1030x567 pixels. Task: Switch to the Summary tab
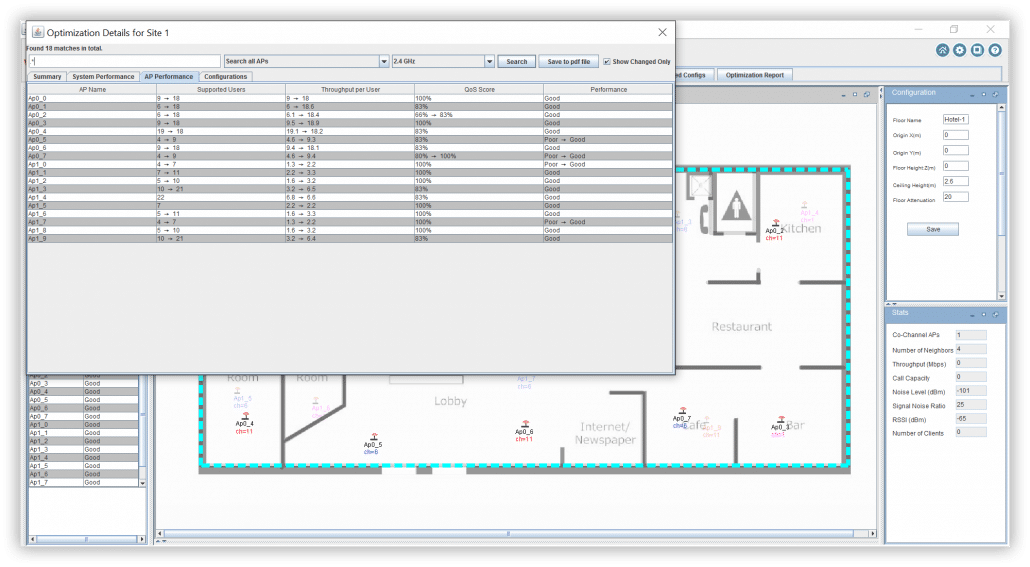point(47,76)
